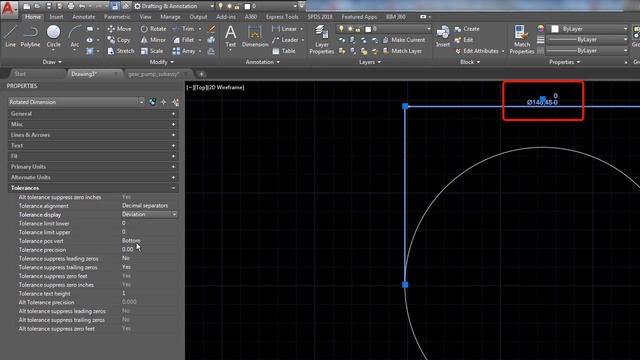This screenshot has height=360, width=640.
Task: Open the Annotate ribbon tab
Action: pos(84,17)
